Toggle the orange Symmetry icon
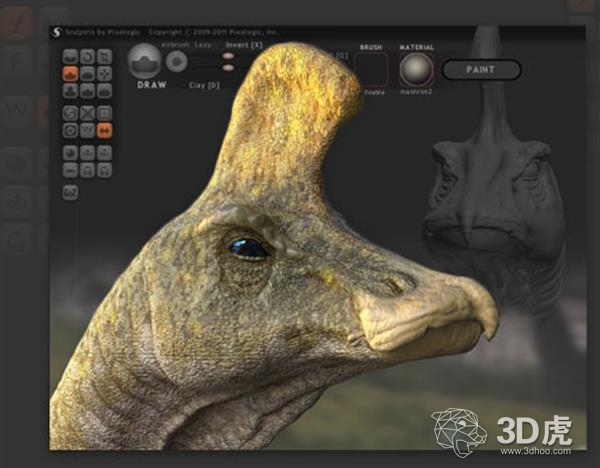Image resolution: width=600 pixels, height=468 pixels. pos(104,130)
